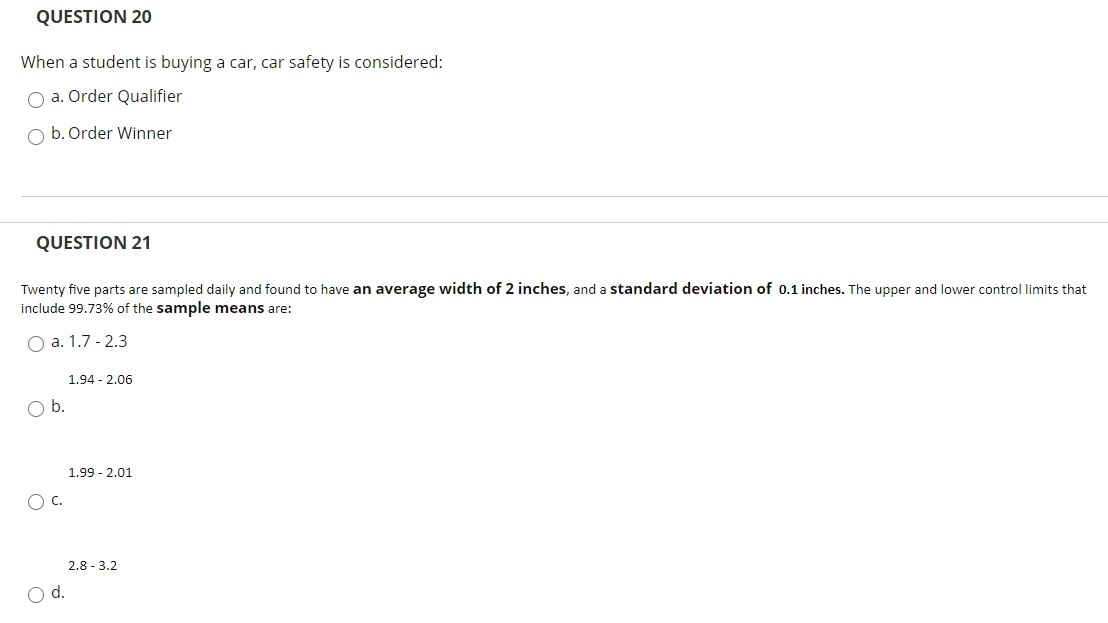
Task: Select answer b. Order Winner for Question 20
Action: (x=36, y=137)
